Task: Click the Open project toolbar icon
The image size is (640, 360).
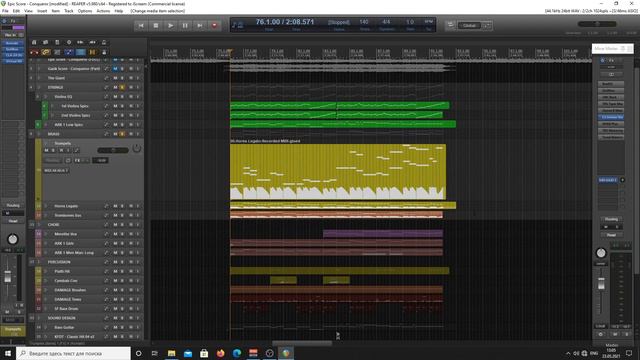Action: pos(46,42)
